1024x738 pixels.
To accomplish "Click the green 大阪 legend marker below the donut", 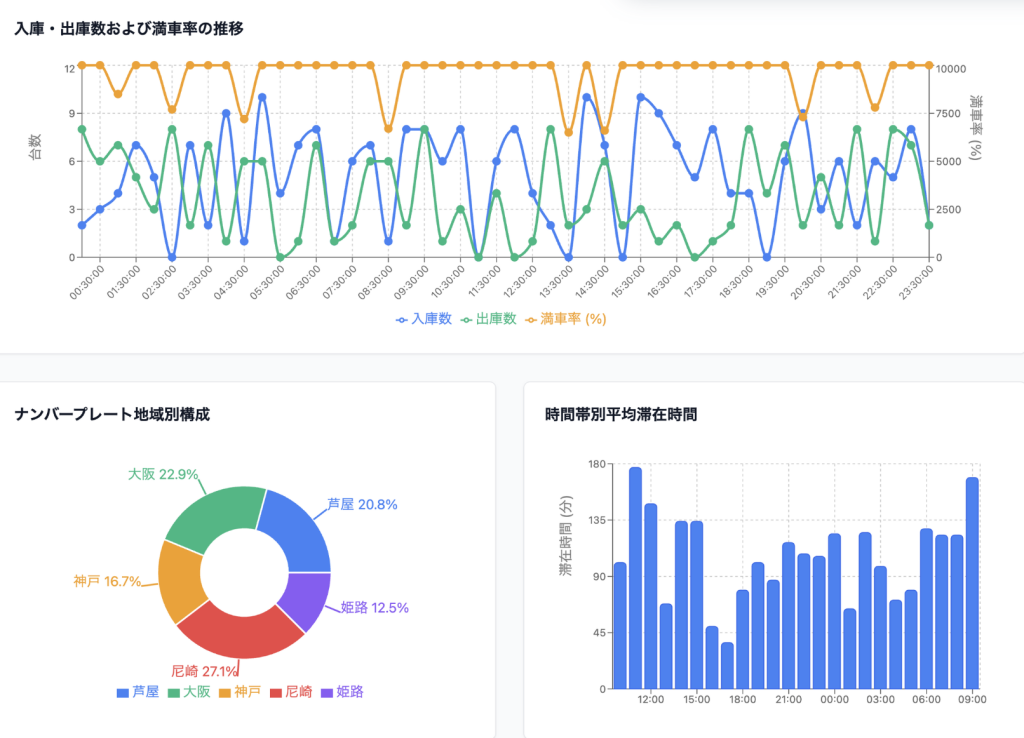I will pyautogui.click(x=174, y=692).
